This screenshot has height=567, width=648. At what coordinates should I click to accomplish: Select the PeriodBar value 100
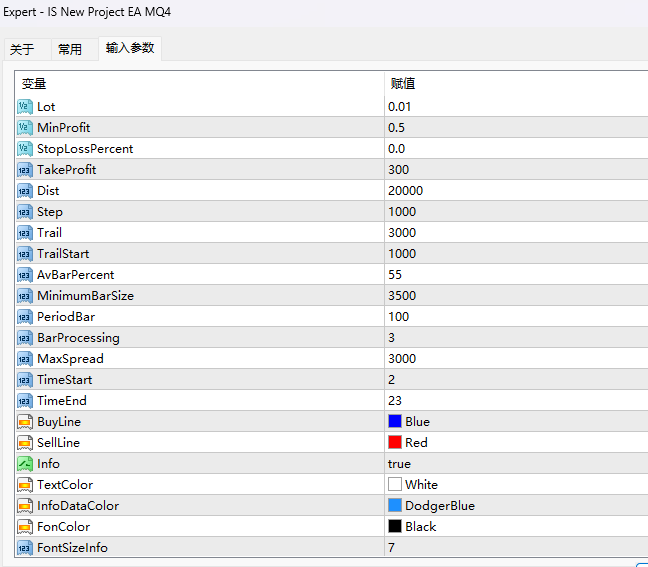pos(398,317)
